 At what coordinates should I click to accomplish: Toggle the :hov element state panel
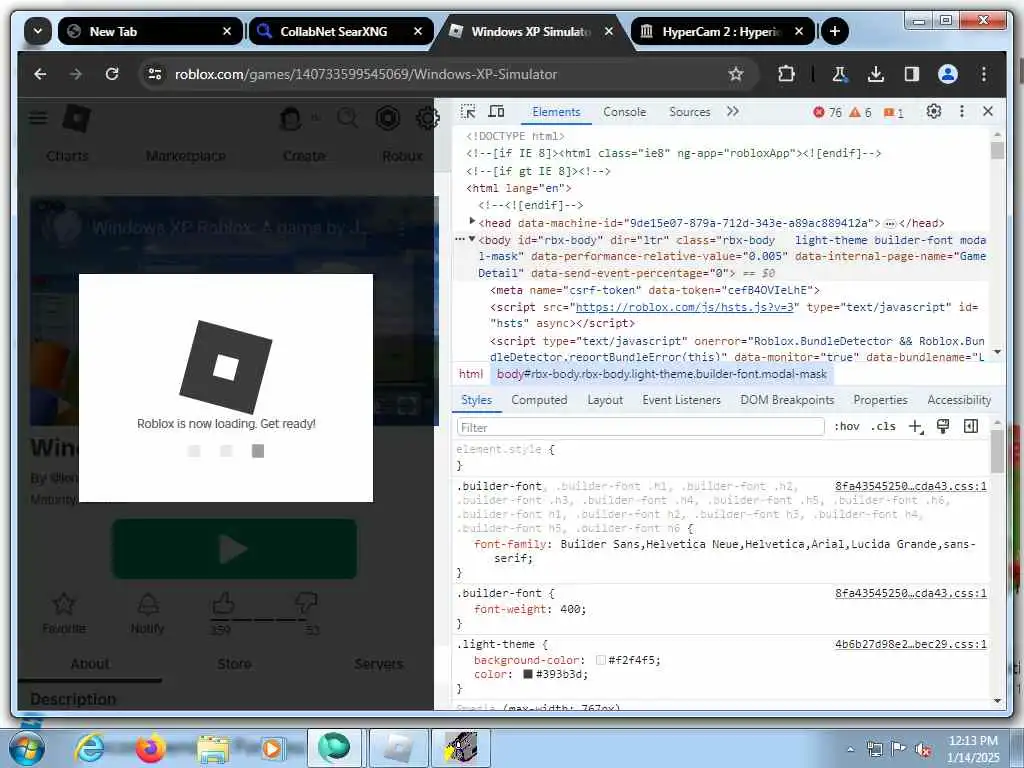tap(846, 426)
